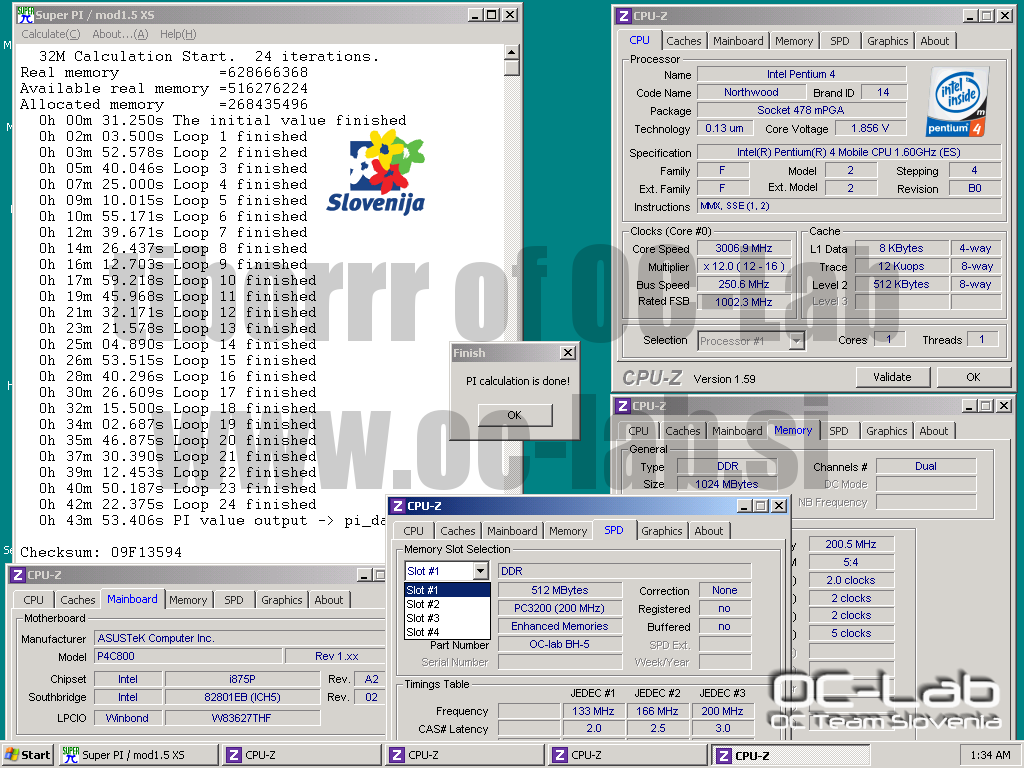Click the Checksum: 09F13594 line in Super PI
This screenshot has width=1024, height=768.
[101, 552]
